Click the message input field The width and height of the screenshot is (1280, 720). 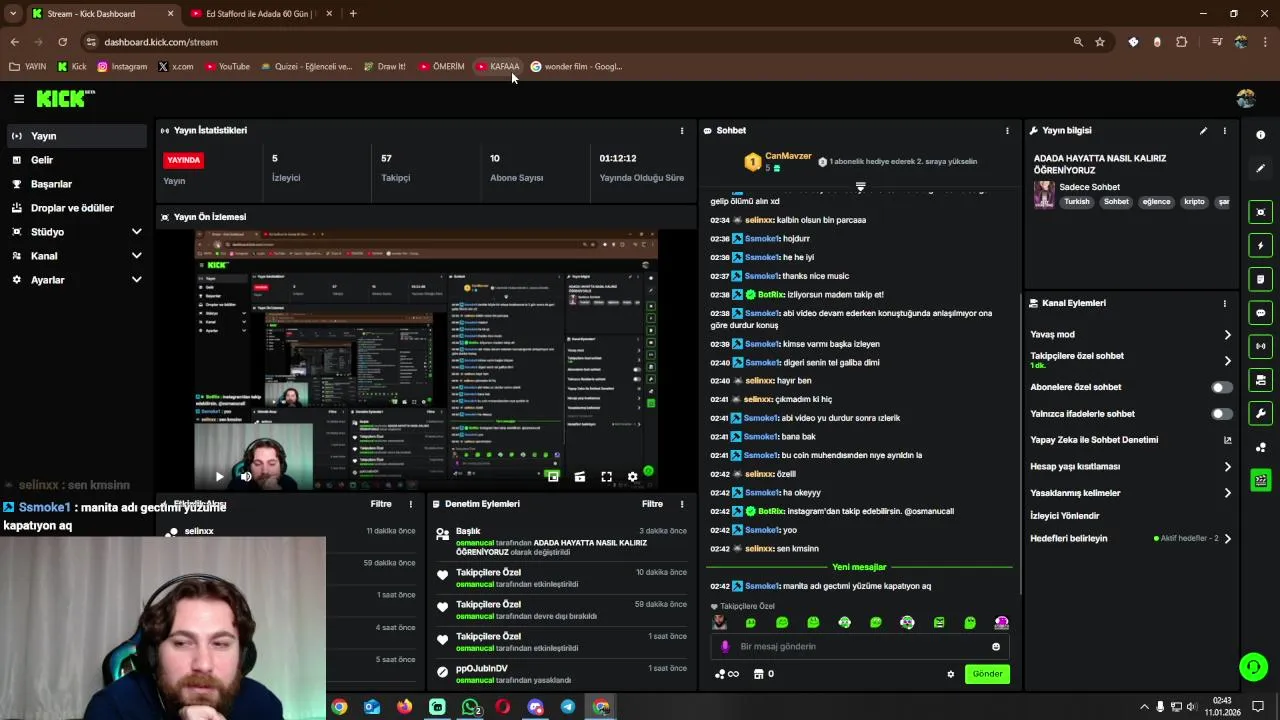click(x=860, y=647)
